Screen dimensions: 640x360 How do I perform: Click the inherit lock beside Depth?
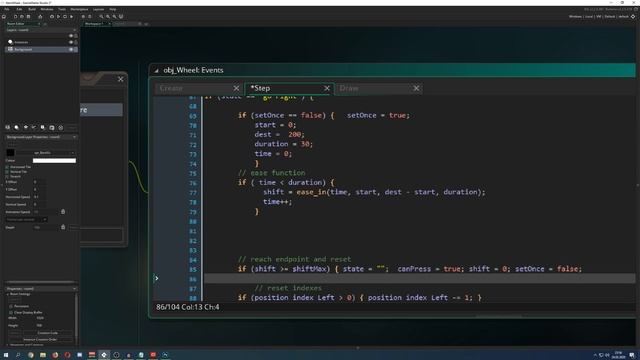63,227
